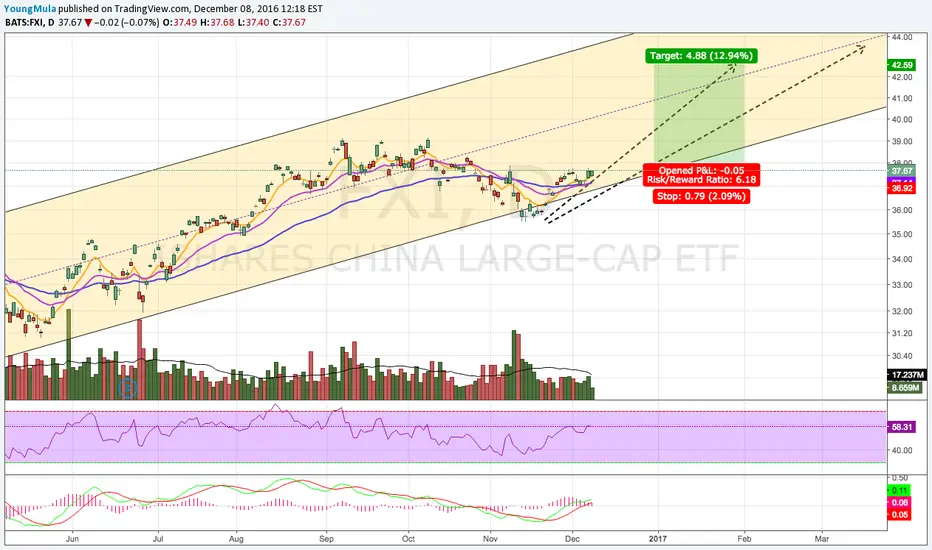This screenshot has height=550, width=932.
Task: Click the 35.00 price axis label
Action: click(902, 234)
